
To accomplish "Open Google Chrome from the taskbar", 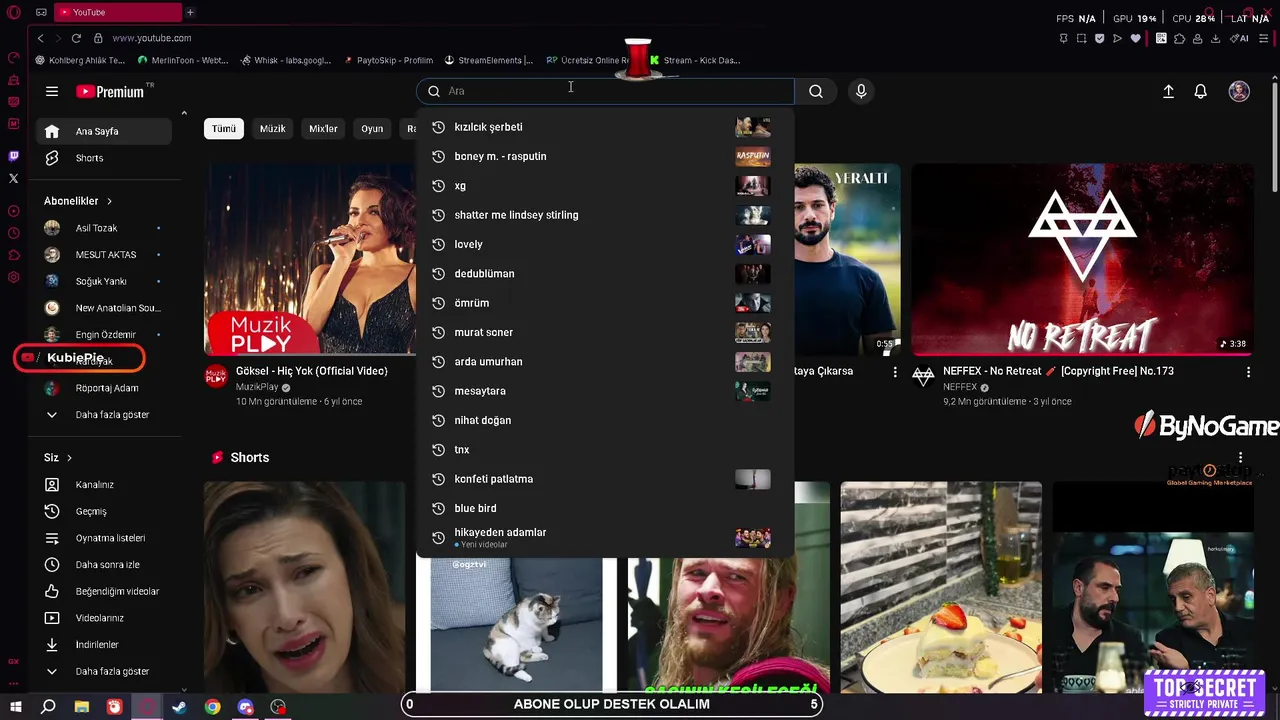I will tap(213, 707).
